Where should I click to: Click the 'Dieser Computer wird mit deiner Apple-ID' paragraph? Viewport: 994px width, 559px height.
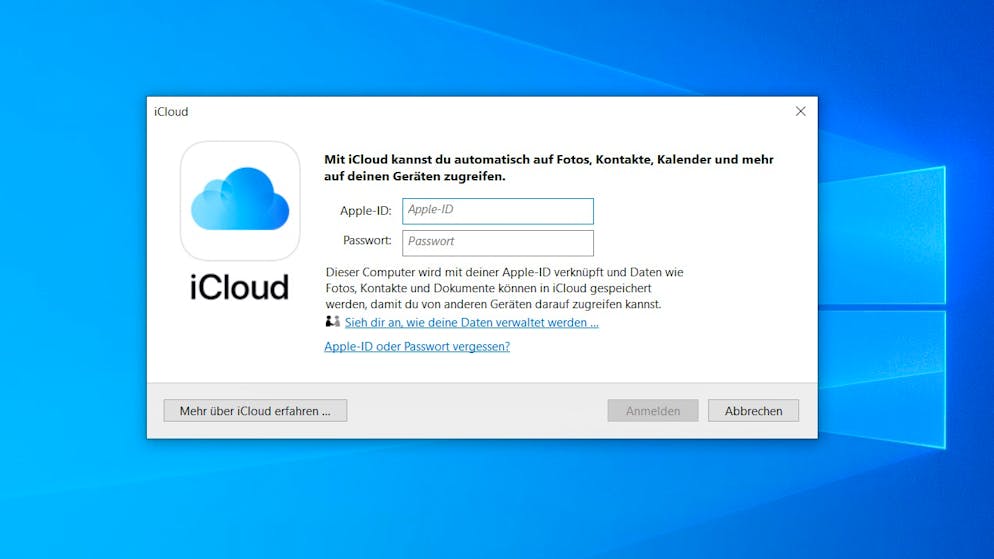pos(505,288)
